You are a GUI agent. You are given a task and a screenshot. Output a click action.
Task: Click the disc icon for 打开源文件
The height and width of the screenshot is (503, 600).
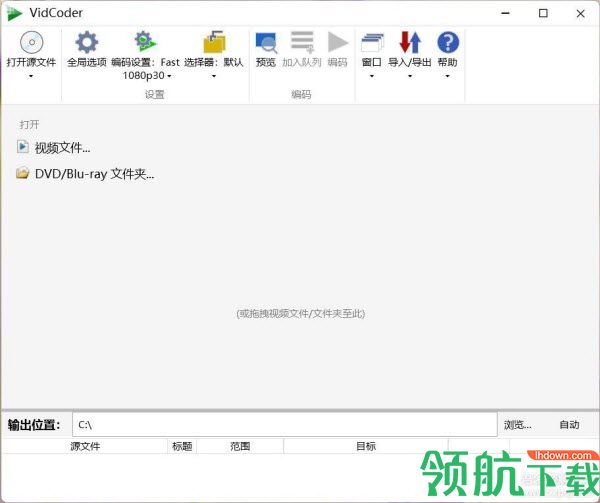(31, 42)
